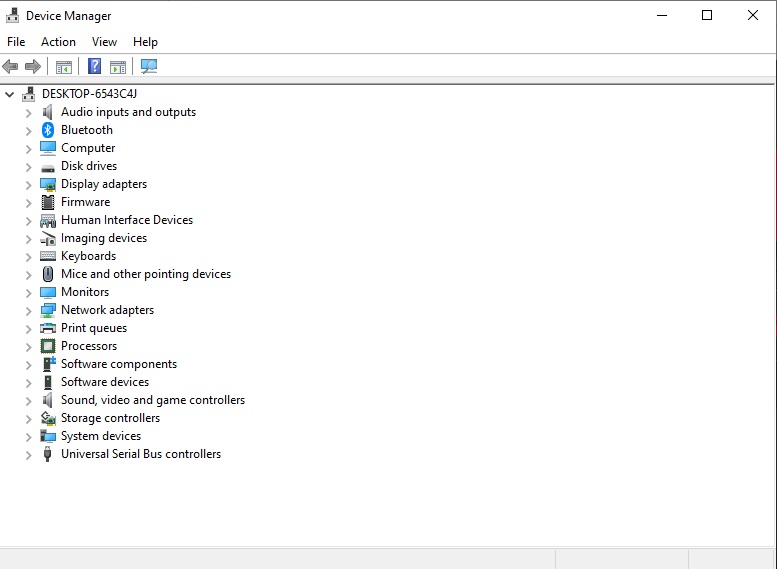Click the Processors chip icon
The height and width of the screenshot is (569, 777).
pos(48,346)
